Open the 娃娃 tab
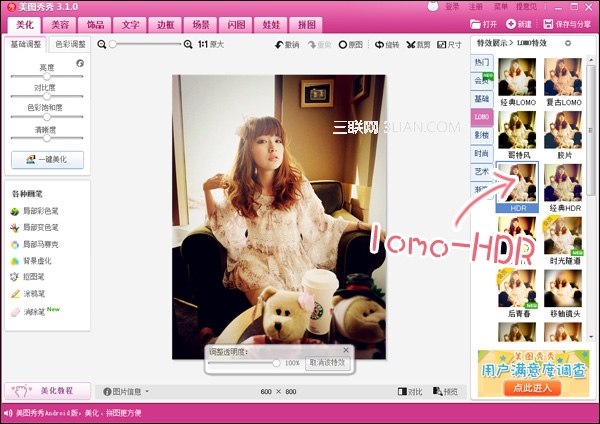 (271, 25)
